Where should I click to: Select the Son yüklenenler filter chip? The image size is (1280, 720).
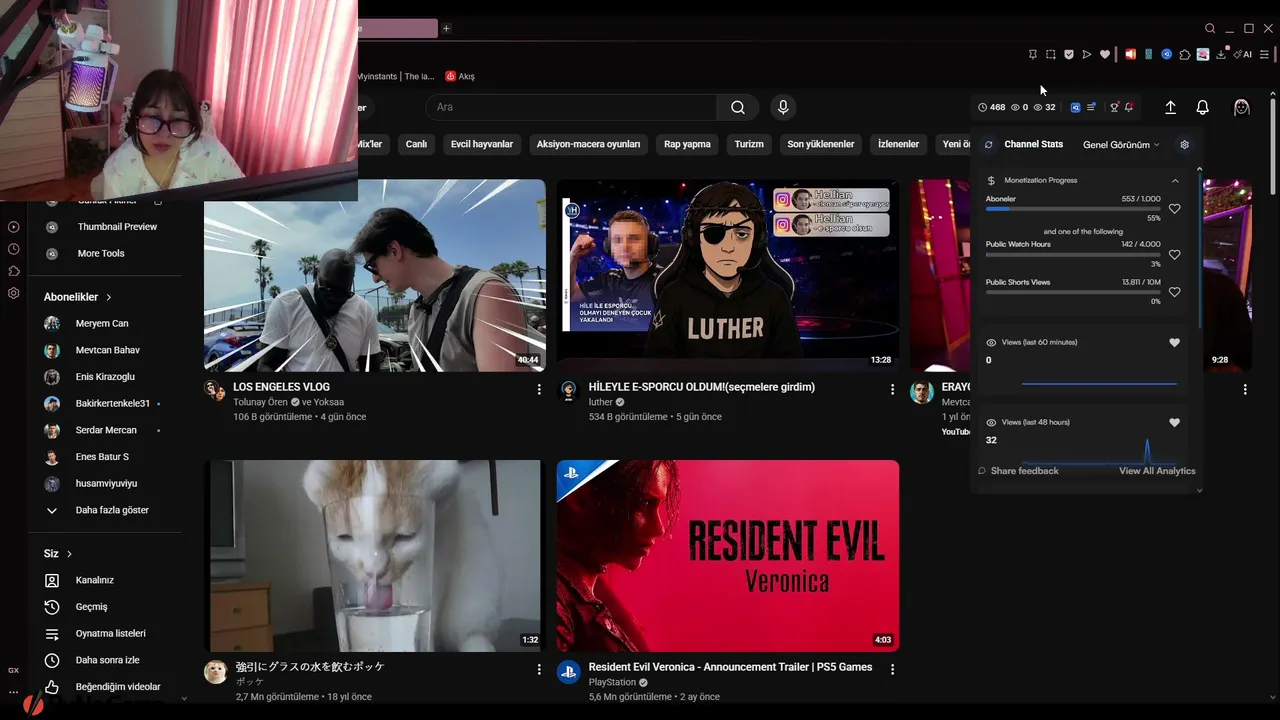(821, 144)
